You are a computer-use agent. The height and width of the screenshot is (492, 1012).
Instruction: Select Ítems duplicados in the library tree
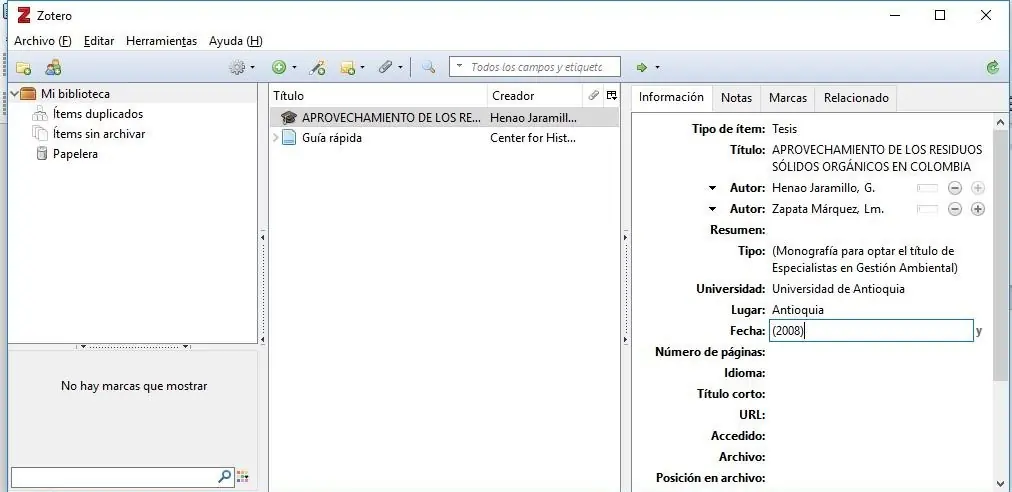(x=98, y=114)
